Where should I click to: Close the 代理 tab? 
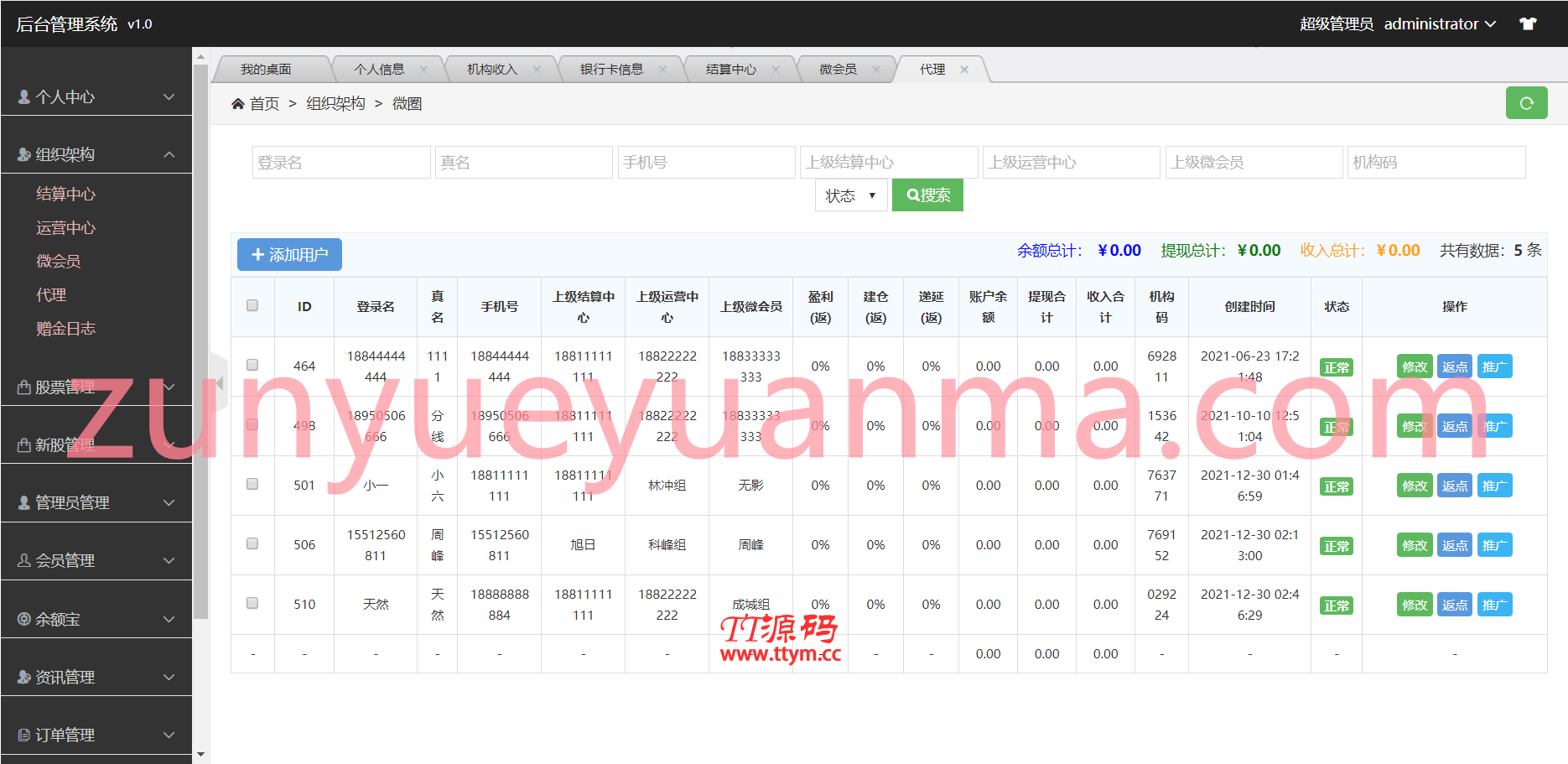coord(964,70)
